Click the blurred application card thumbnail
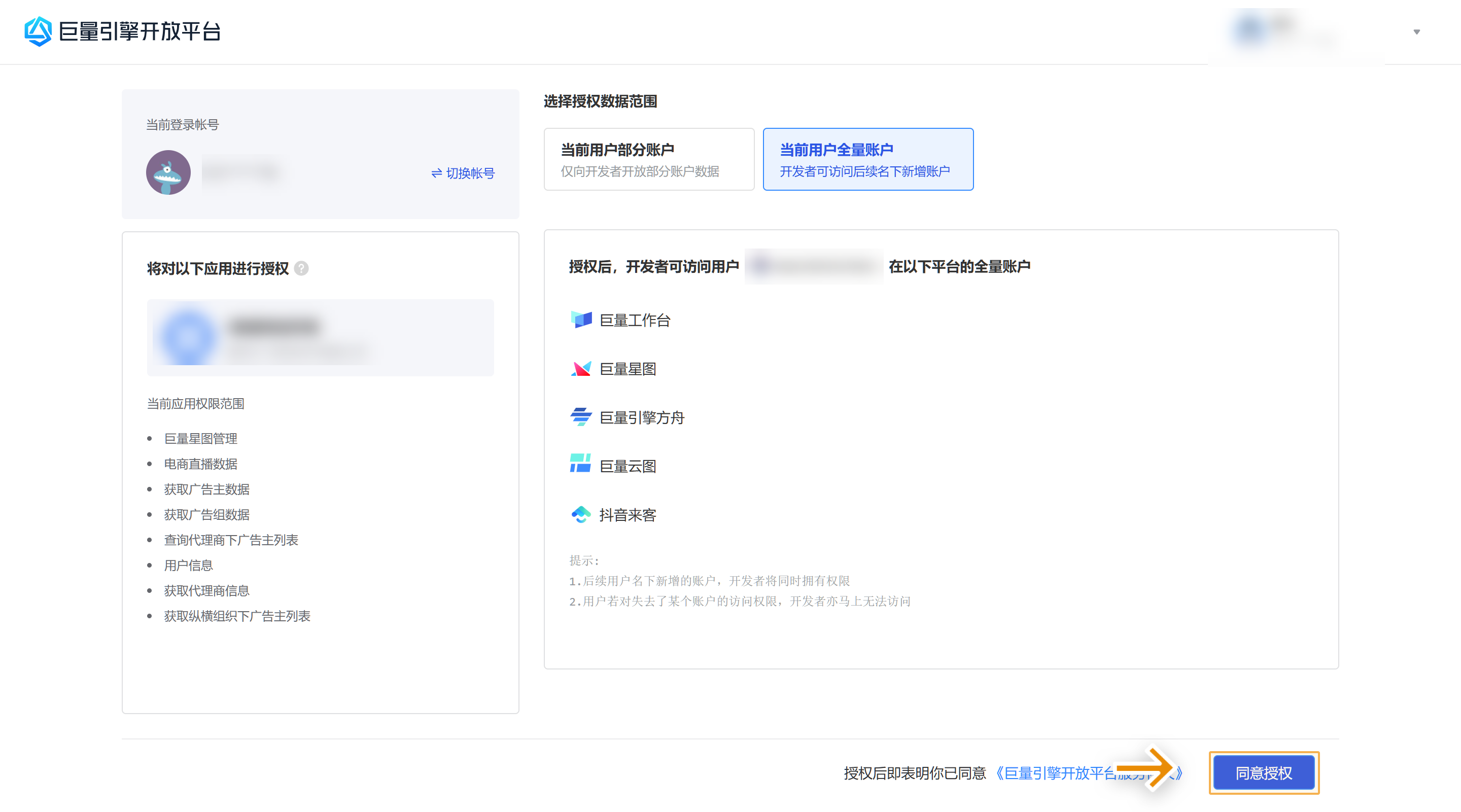Viewport: 1461px width, 812px height. [x=188, y=337]
